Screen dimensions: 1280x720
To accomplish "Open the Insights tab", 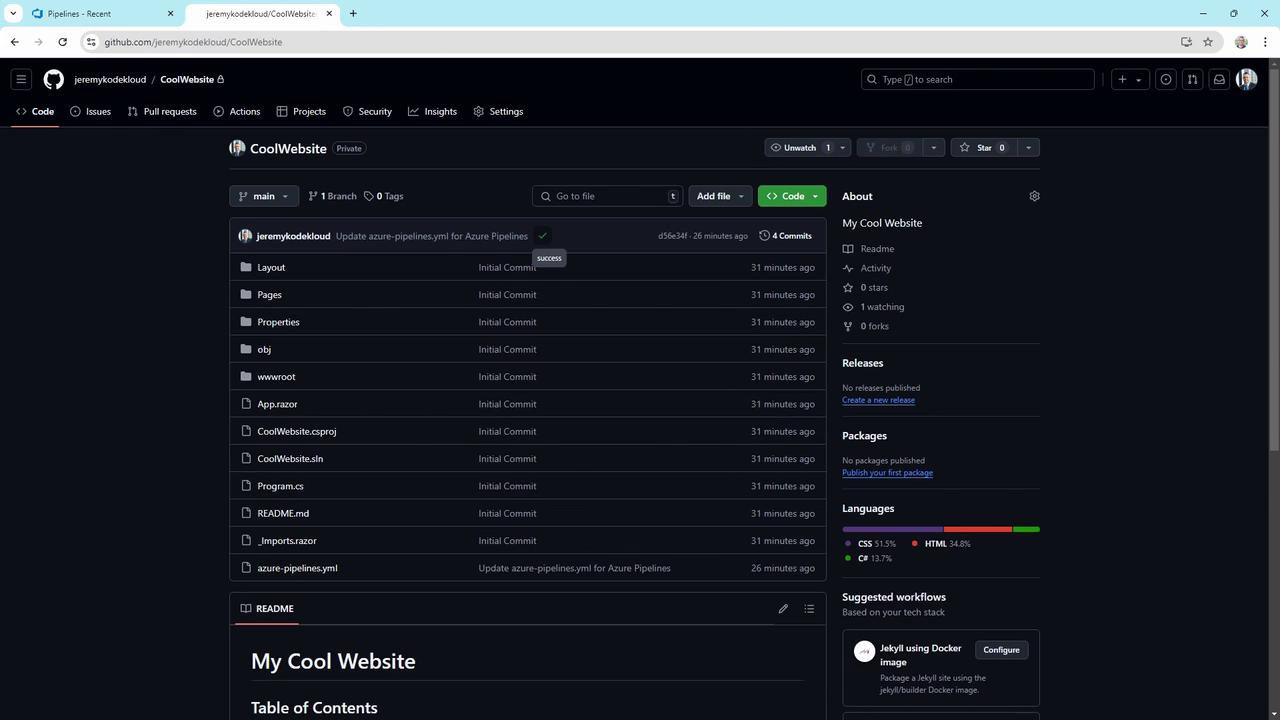I will [x=432, y=111].
